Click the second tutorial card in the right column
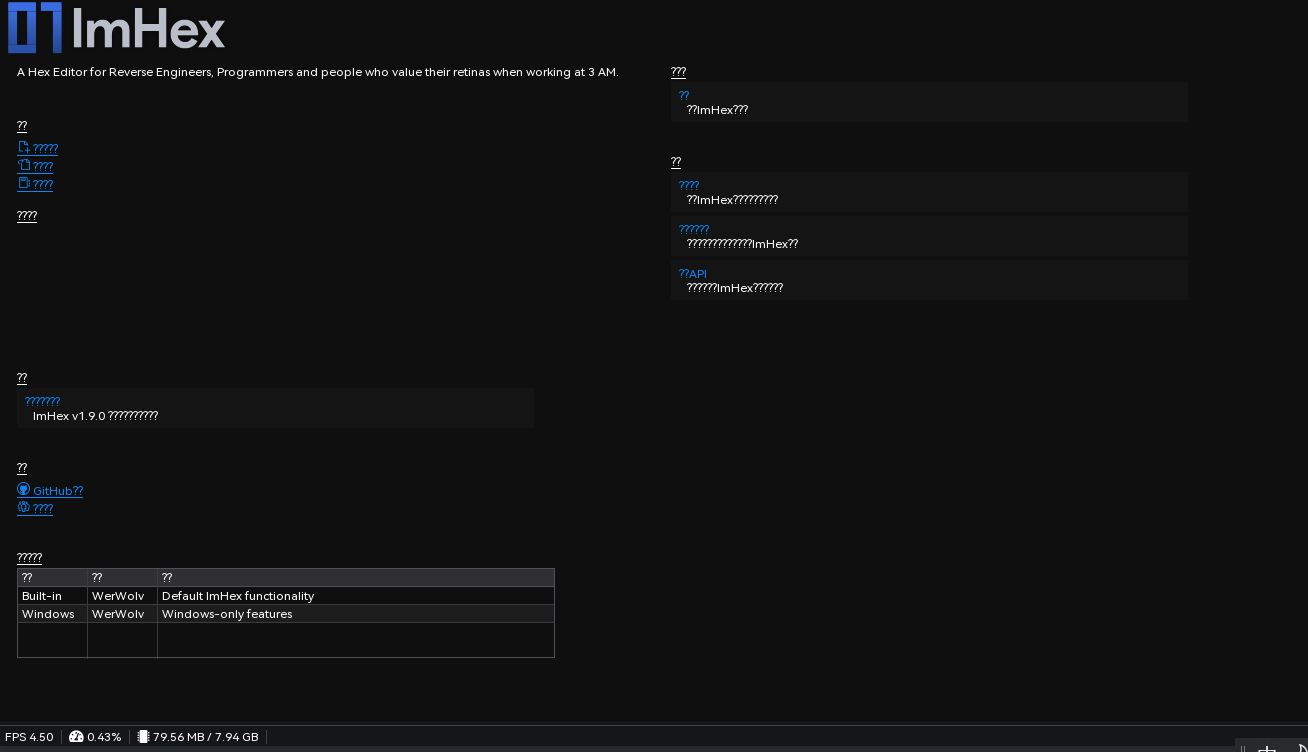 [929, 236]
